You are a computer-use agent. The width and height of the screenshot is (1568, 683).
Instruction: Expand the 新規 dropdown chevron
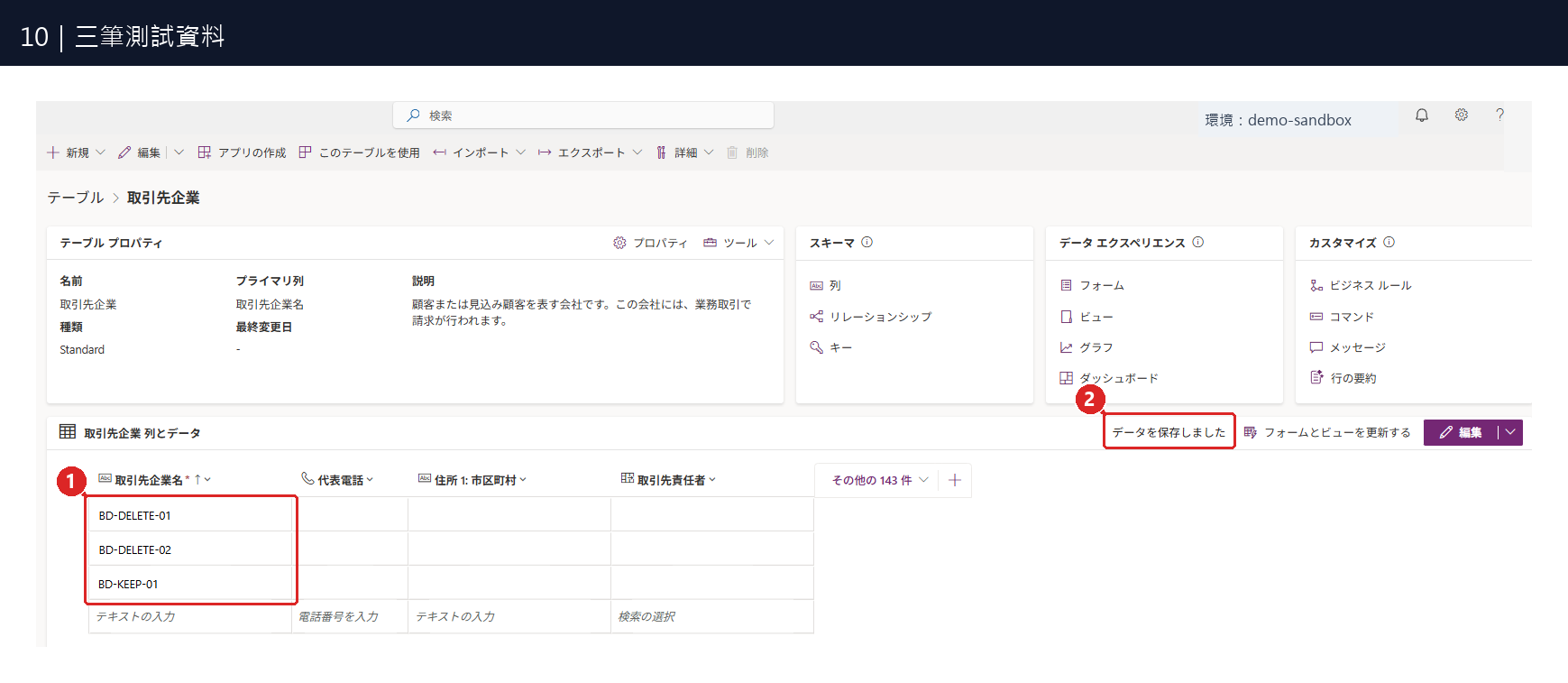(100, 152)
